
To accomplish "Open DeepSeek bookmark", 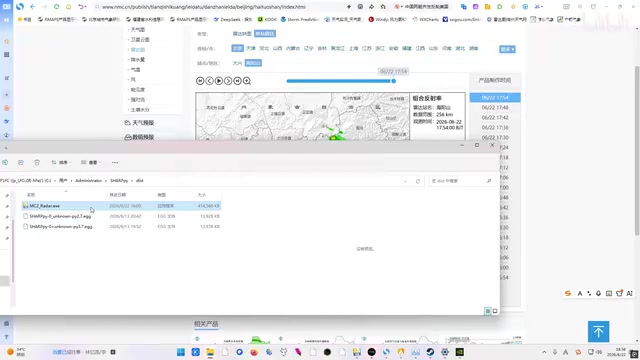I will click(233, 19).
